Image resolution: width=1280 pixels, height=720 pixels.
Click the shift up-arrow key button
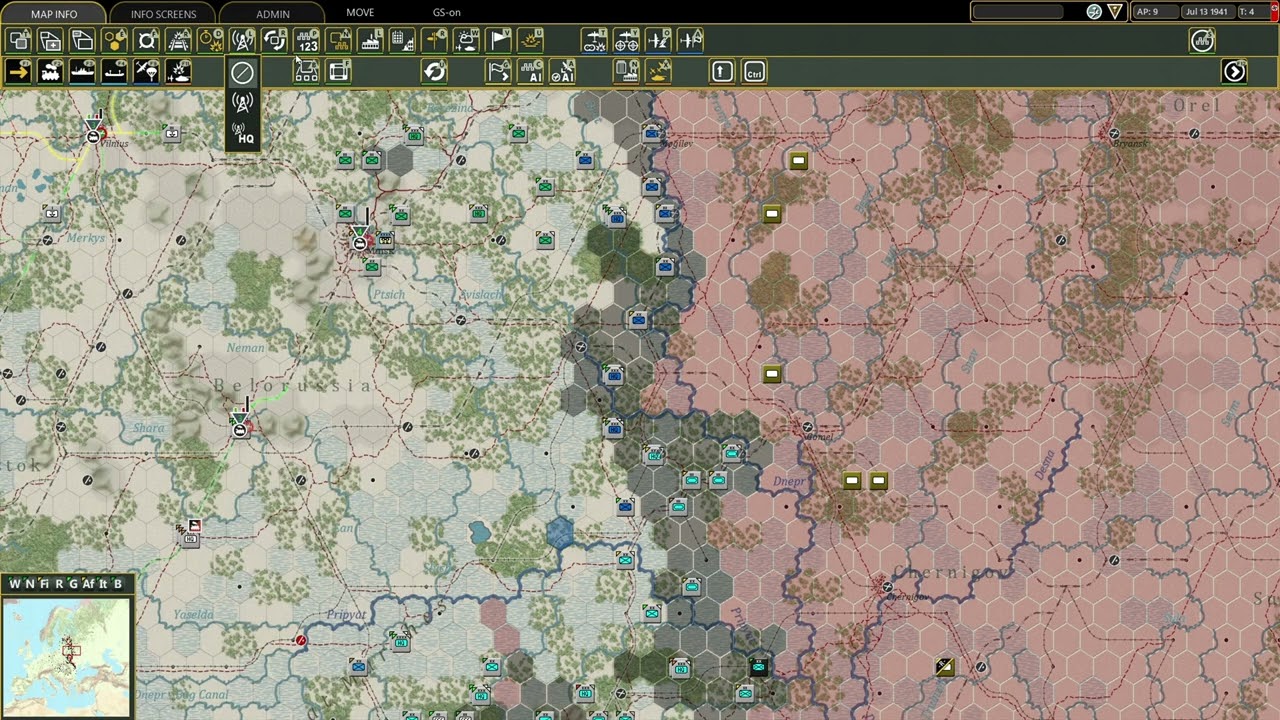tap(723, 71)
